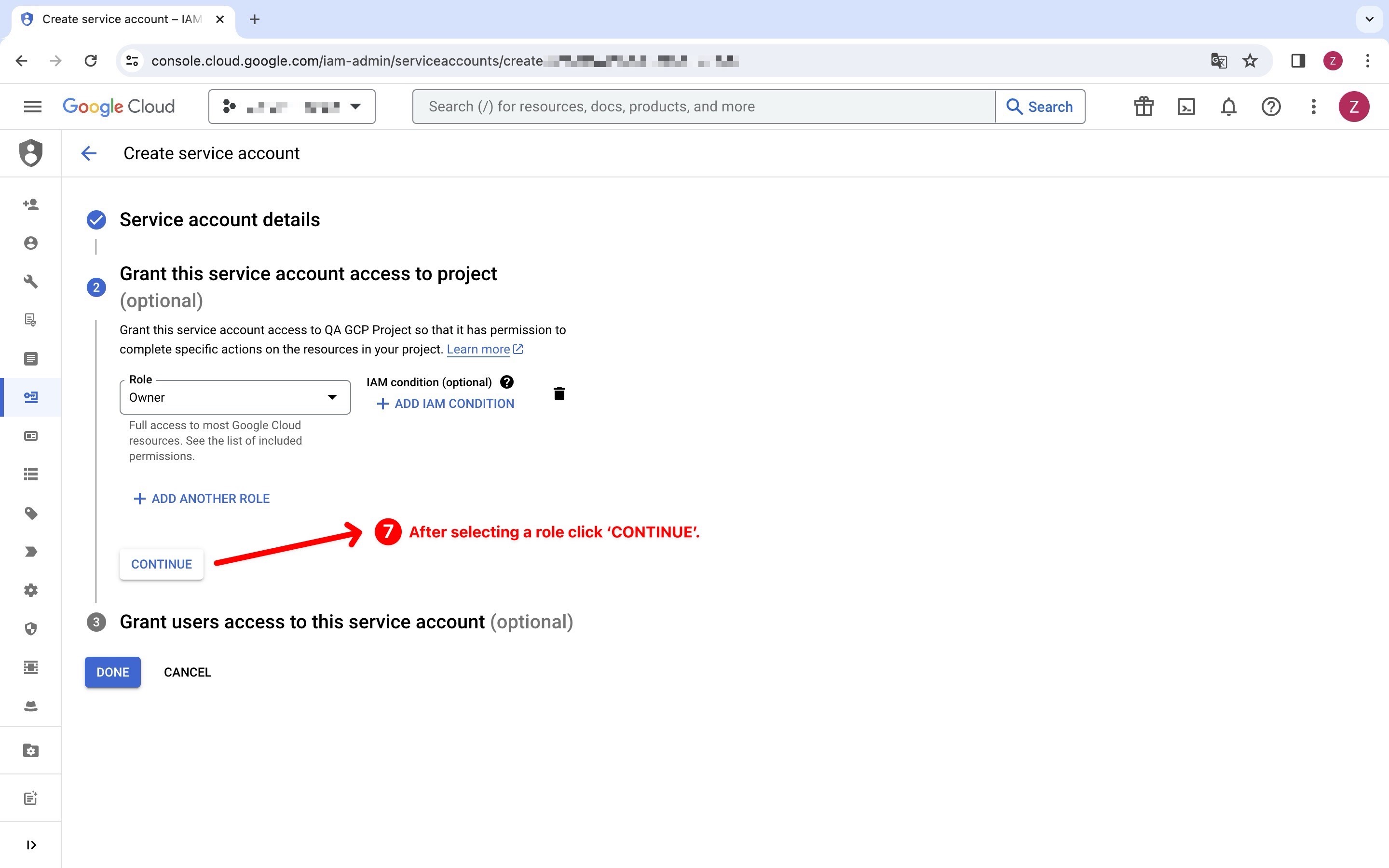The image size is (1389, 868).
Task: Expand the Service account details step
Action: coord(219,219)
